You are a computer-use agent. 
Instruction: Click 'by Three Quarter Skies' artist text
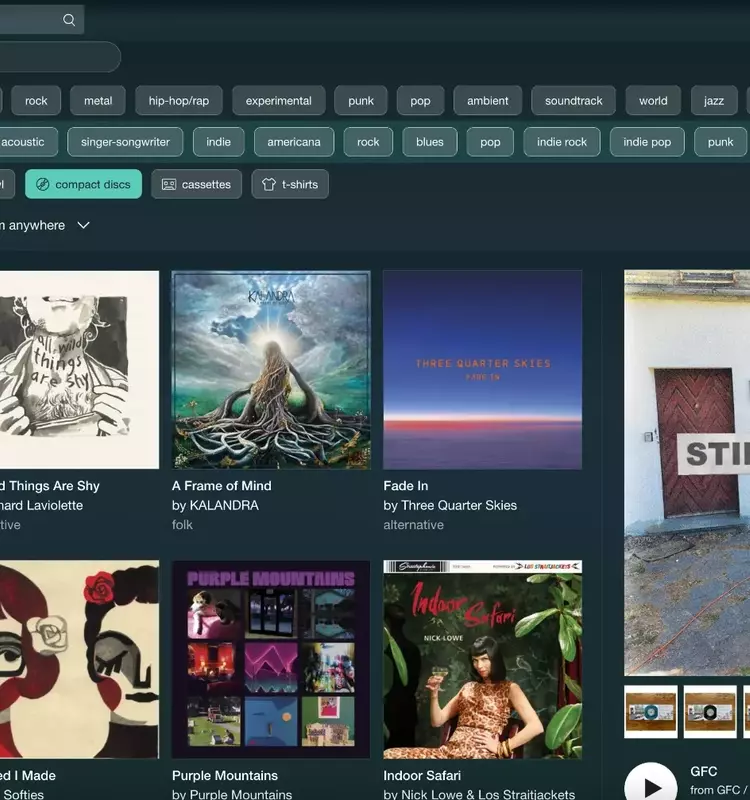click(450, 505)
